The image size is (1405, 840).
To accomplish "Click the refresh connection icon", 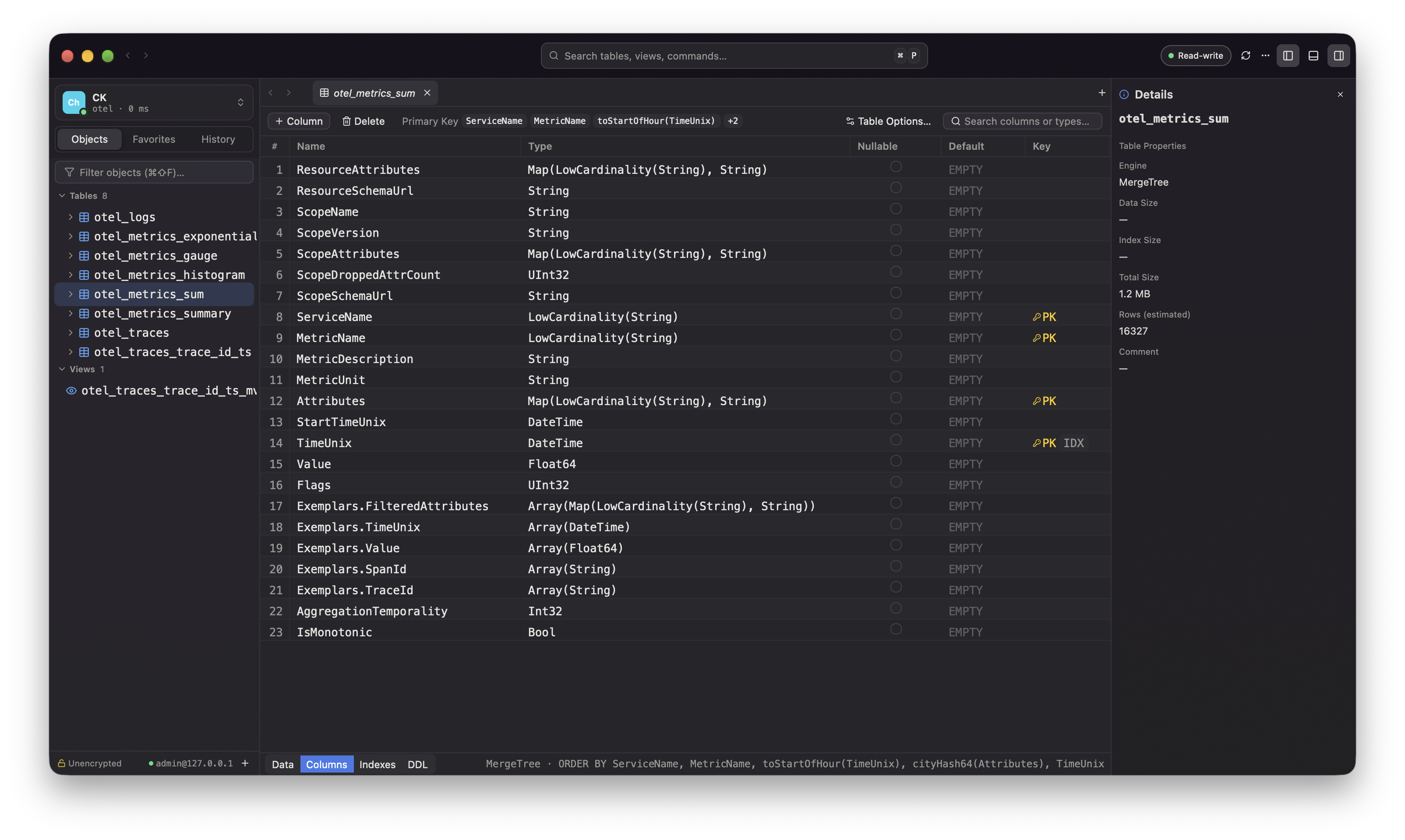I will click(1246, 56).
